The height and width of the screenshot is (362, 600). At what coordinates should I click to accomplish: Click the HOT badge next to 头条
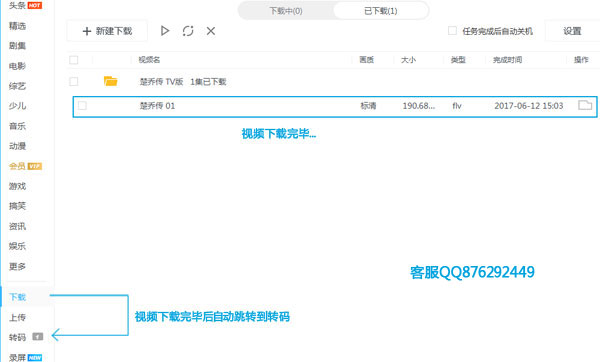(x=34, y=5)
